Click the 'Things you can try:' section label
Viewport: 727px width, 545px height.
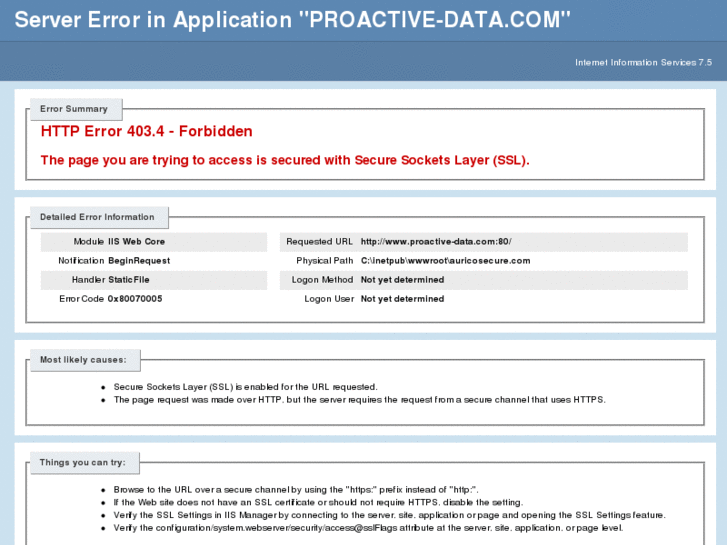pos(83,462)
